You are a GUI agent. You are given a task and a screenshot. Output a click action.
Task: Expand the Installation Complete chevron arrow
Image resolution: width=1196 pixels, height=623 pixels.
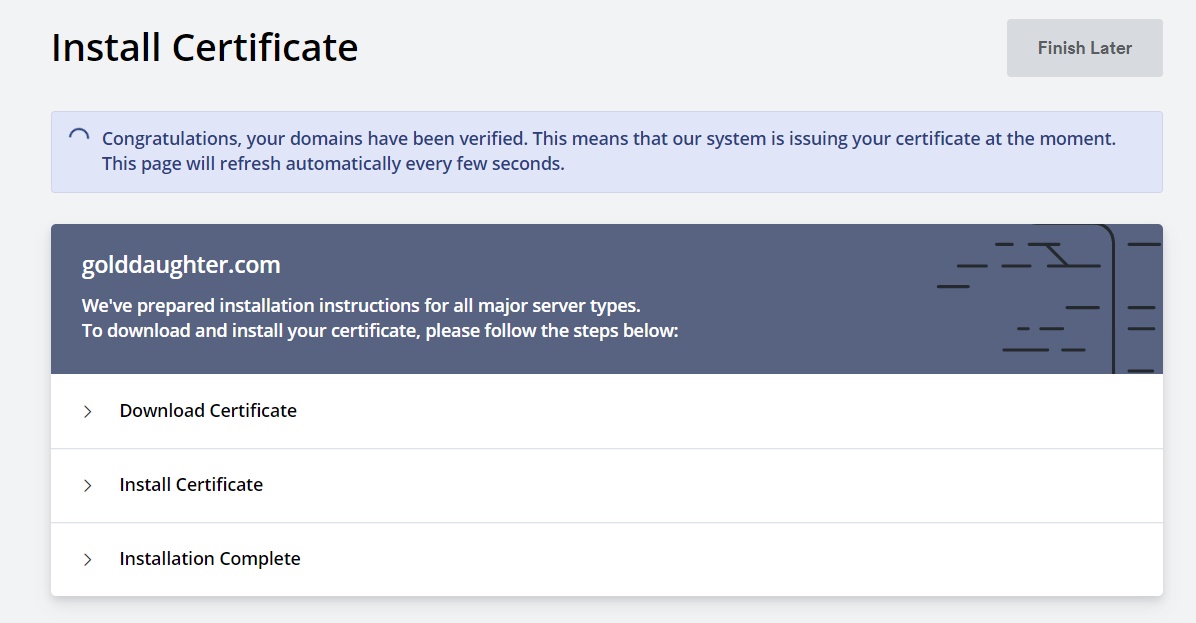pos(88,559)
